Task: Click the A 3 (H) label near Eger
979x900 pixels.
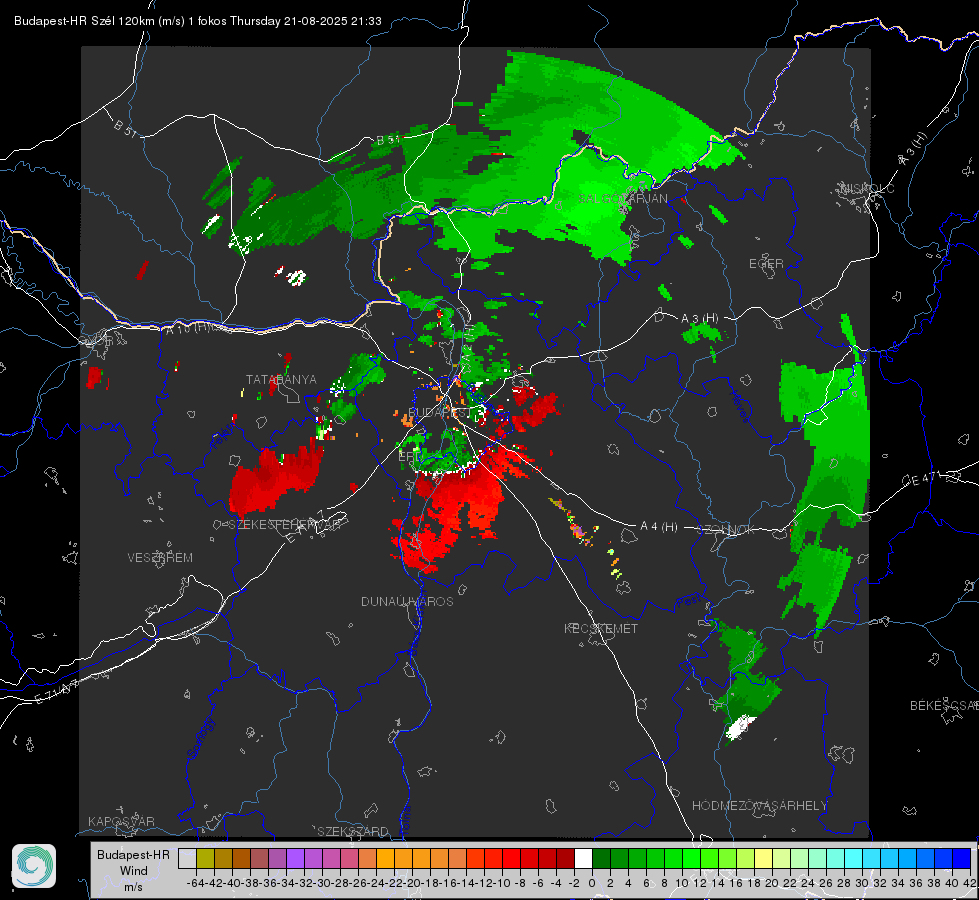Action: 699,319
